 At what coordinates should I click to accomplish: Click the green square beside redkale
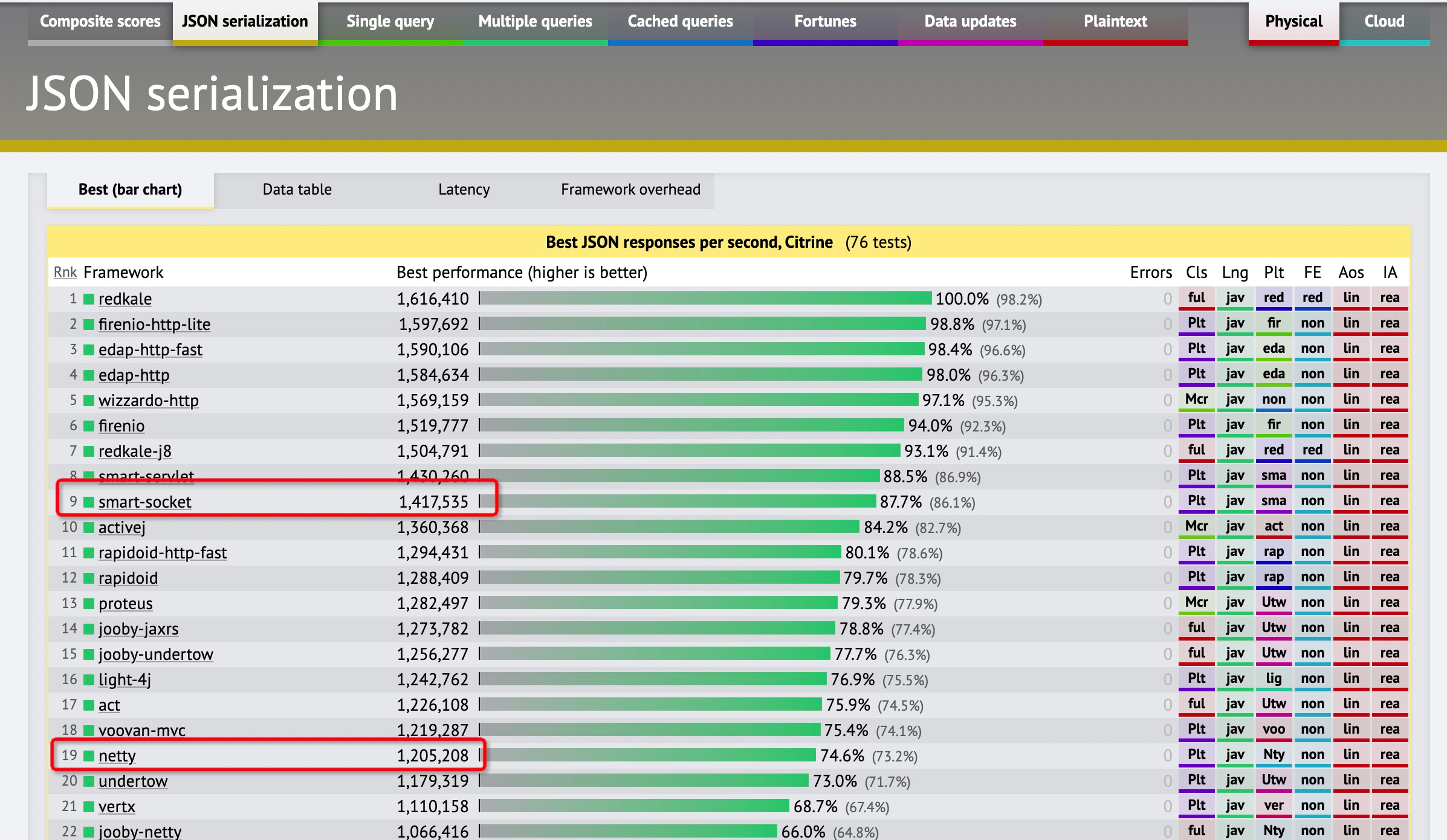click(89, 299)
